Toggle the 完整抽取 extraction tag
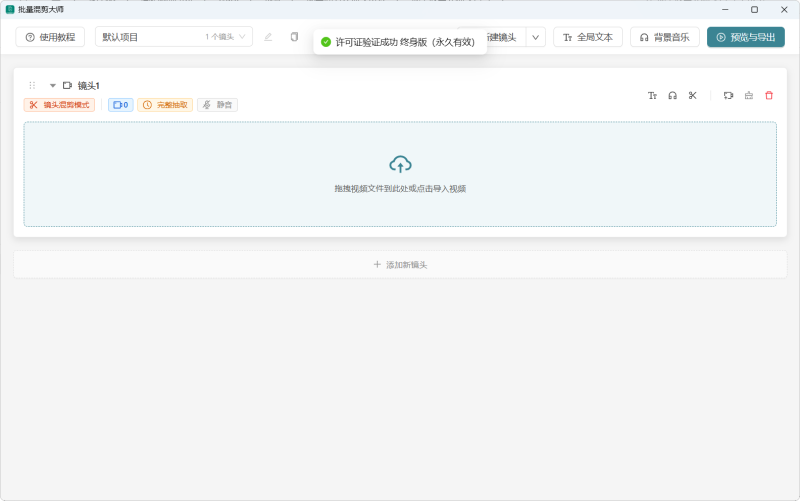This screenshot has width=800, height=501. coord(165,105)
